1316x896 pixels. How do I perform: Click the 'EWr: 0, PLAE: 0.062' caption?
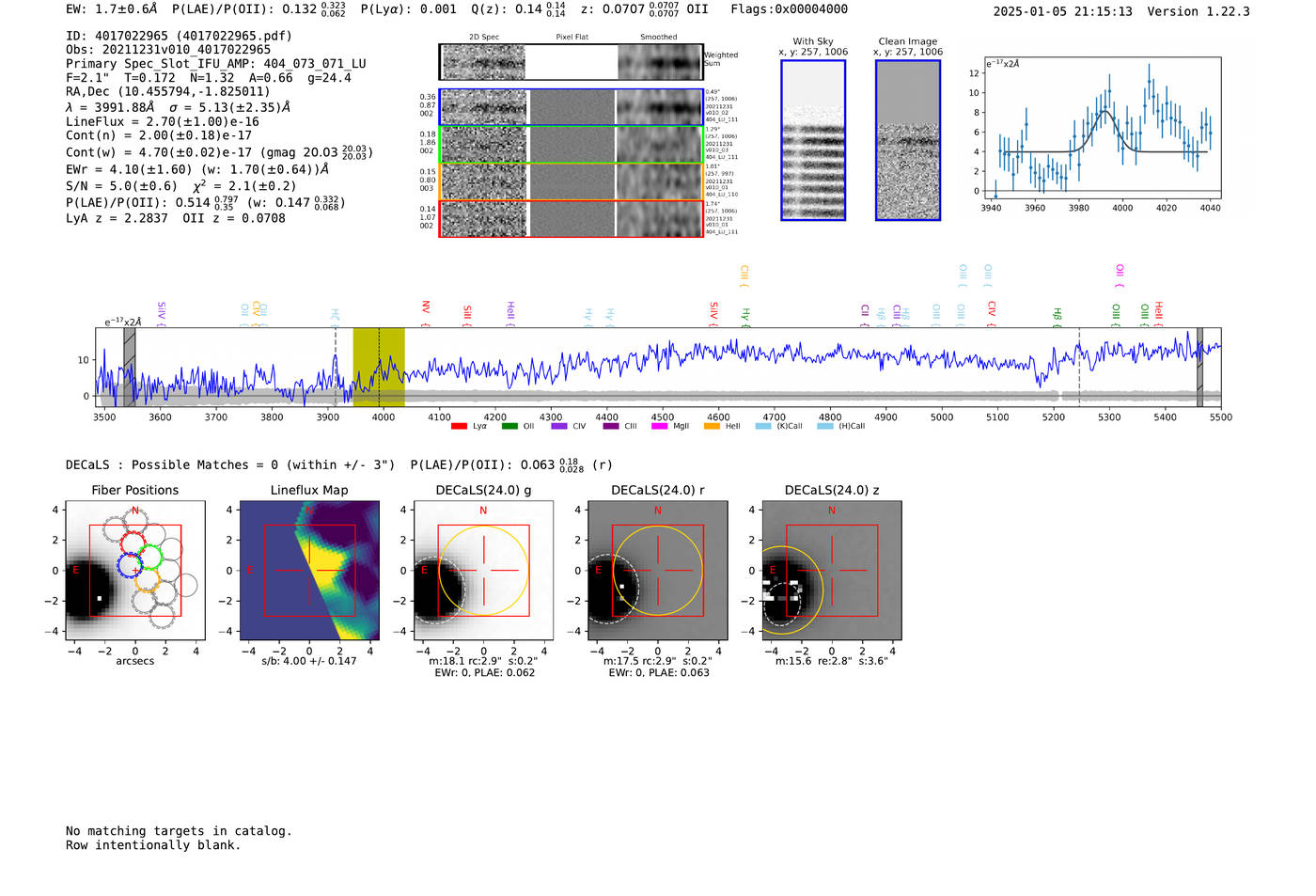pos(484,673)
